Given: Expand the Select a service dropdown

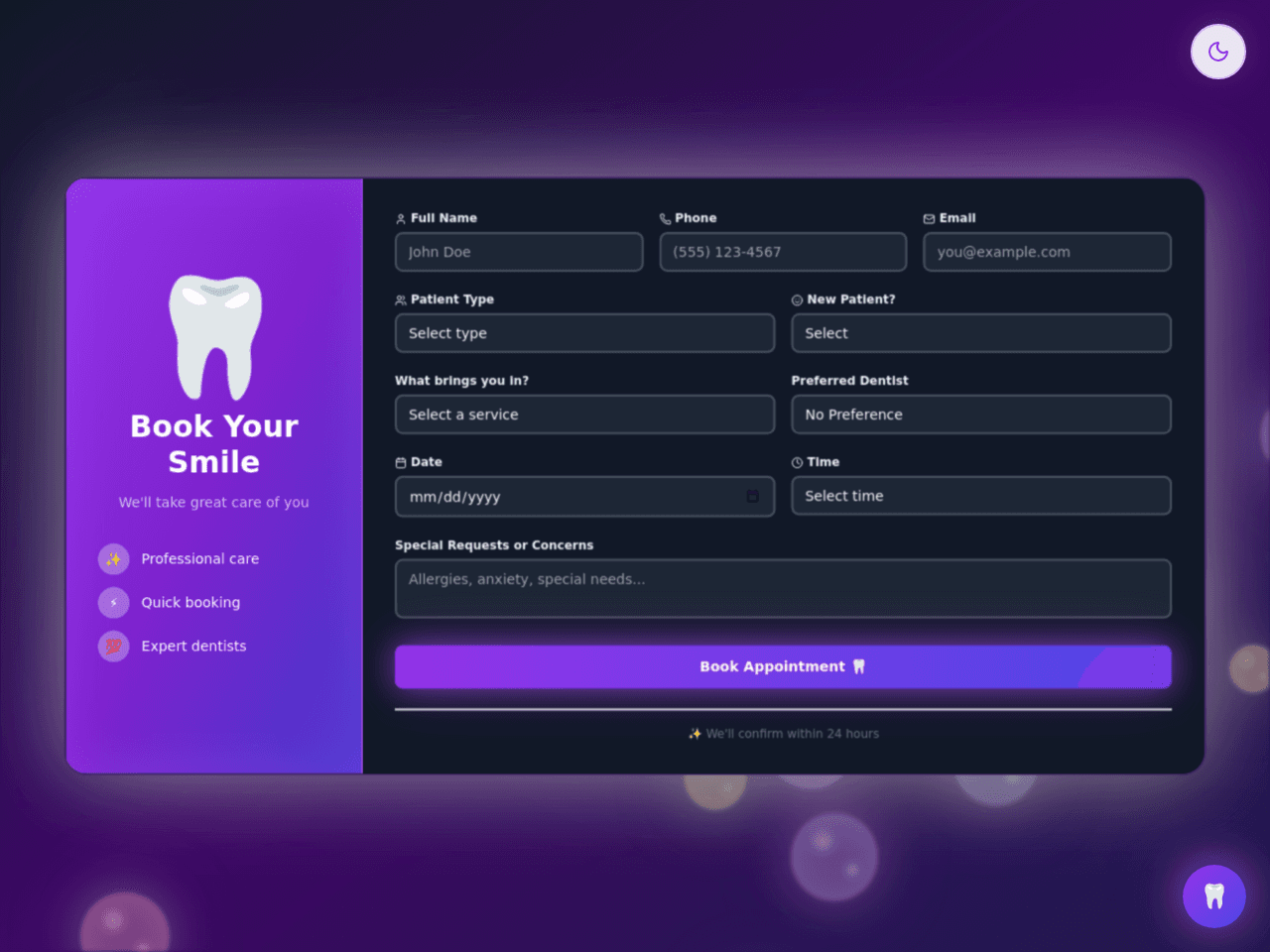Looking at the screenshot, I should (584, 415).
